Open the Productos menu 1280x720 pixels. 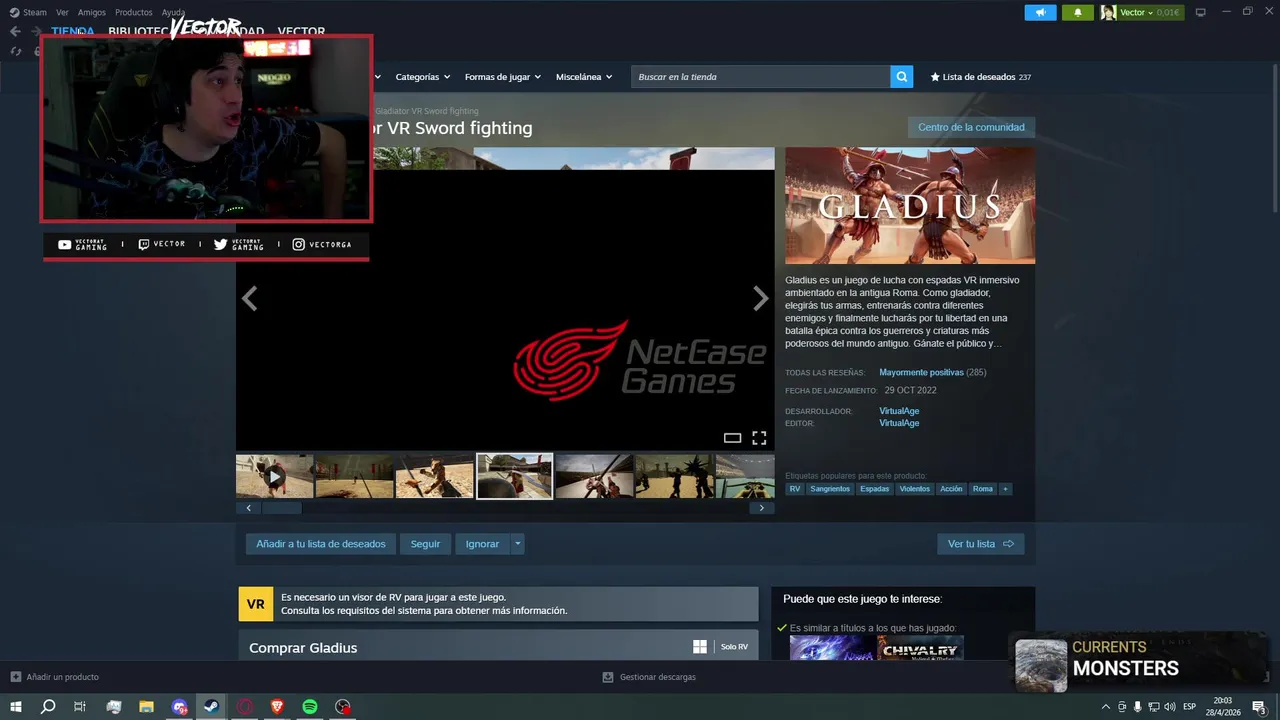click(133, 12)
